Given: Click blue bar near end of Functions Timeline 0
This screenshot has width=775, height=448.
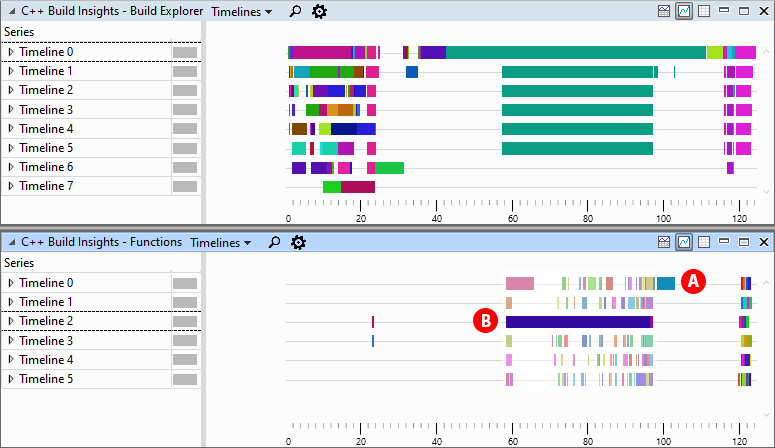Looking at the screenshot, I should [666, 283].
